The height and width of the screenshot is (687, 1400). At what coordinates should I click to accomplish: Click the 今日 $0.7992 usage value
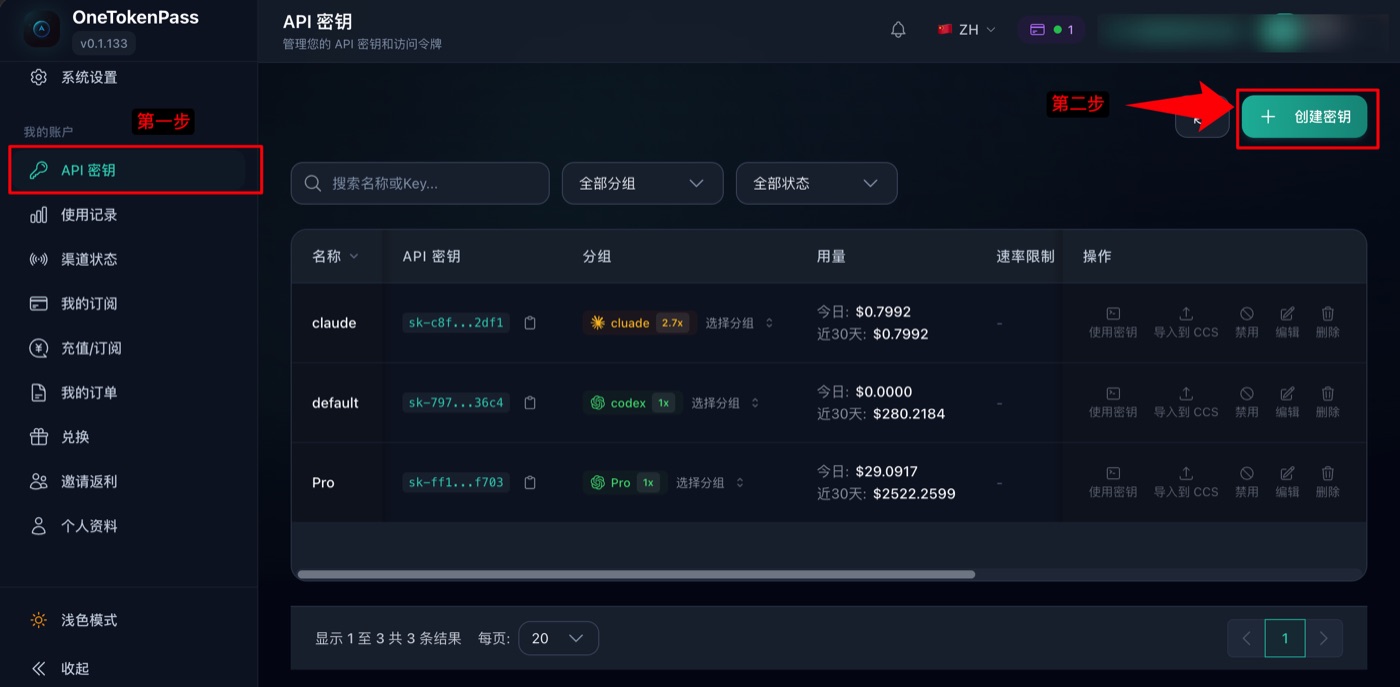(883, 312)
